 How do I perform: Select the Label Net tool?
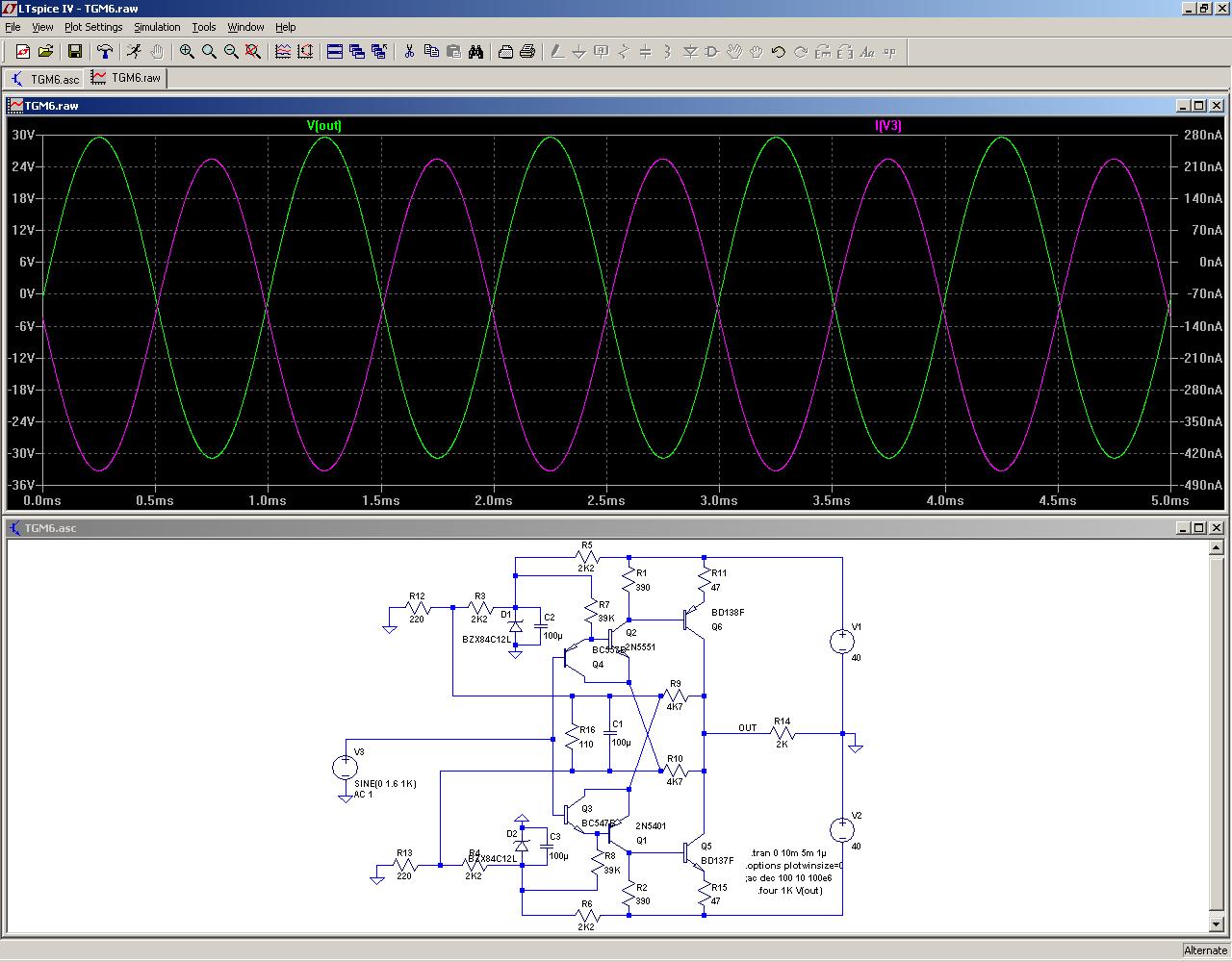pos(602,52)
